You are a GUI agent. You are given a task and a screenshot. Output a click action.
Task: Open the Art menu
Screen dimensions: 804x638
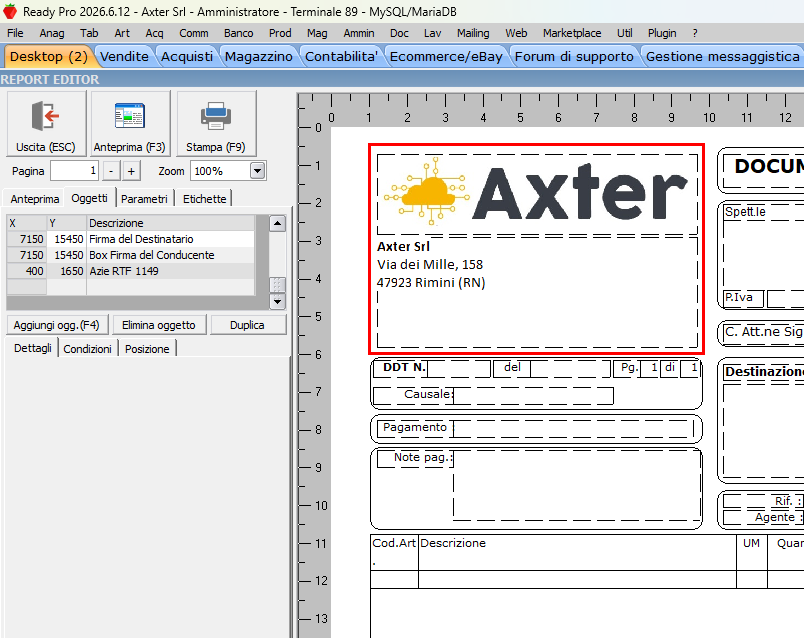(122, 33)
